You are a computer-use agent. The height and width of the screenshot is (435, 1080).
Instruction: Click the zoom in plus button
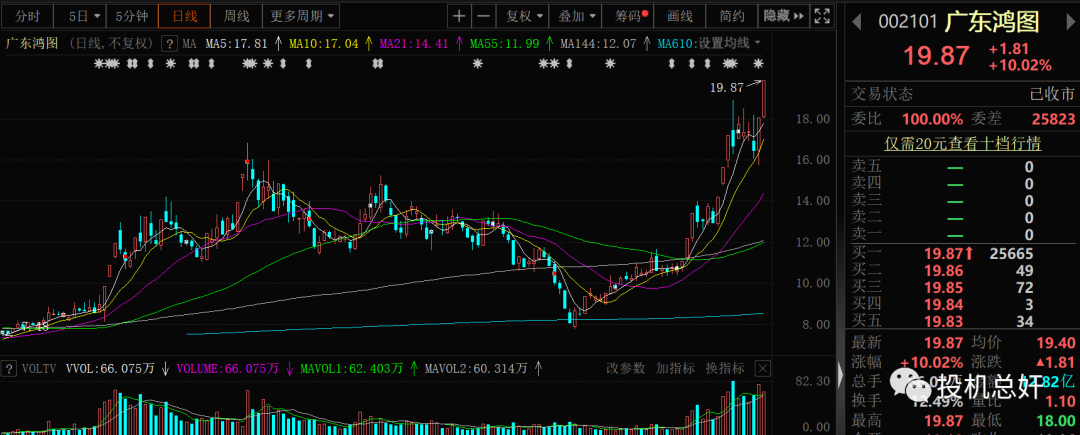click(459, 16)
